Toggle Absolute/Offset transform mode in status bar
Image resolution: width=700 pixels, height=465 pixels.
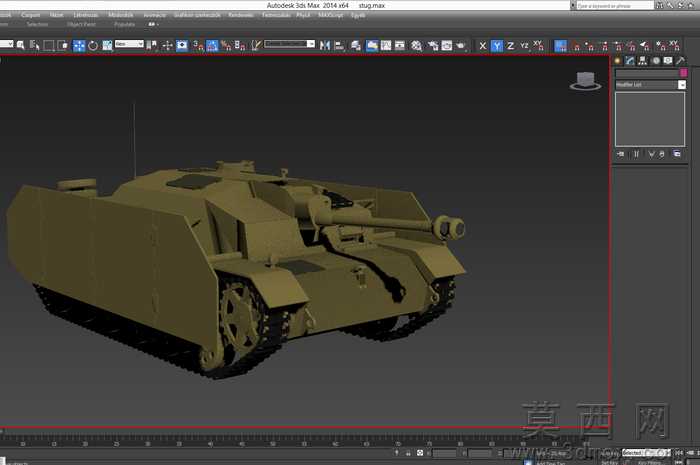click(420, 453)
